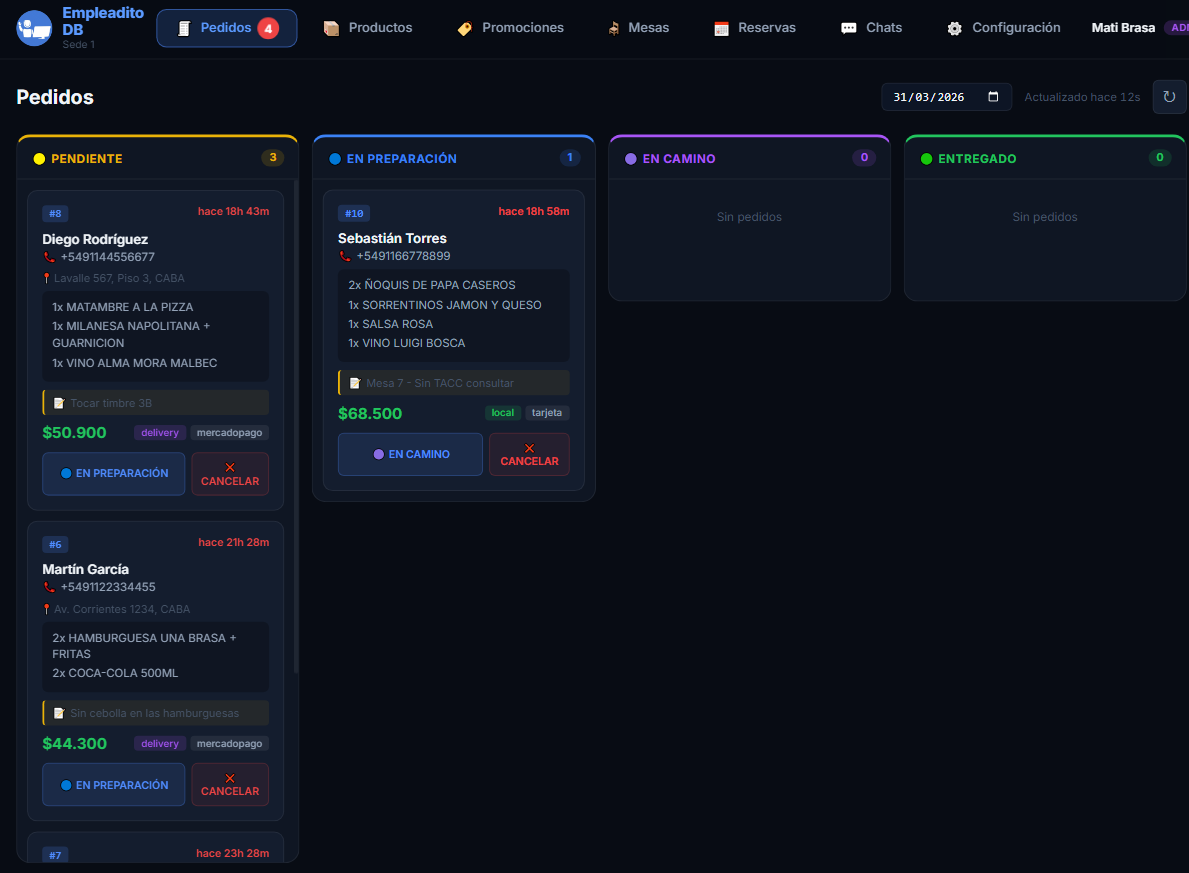Move order #8 to En Preparación
Viewport: 1189px width, 873px height.
point(113,473)
